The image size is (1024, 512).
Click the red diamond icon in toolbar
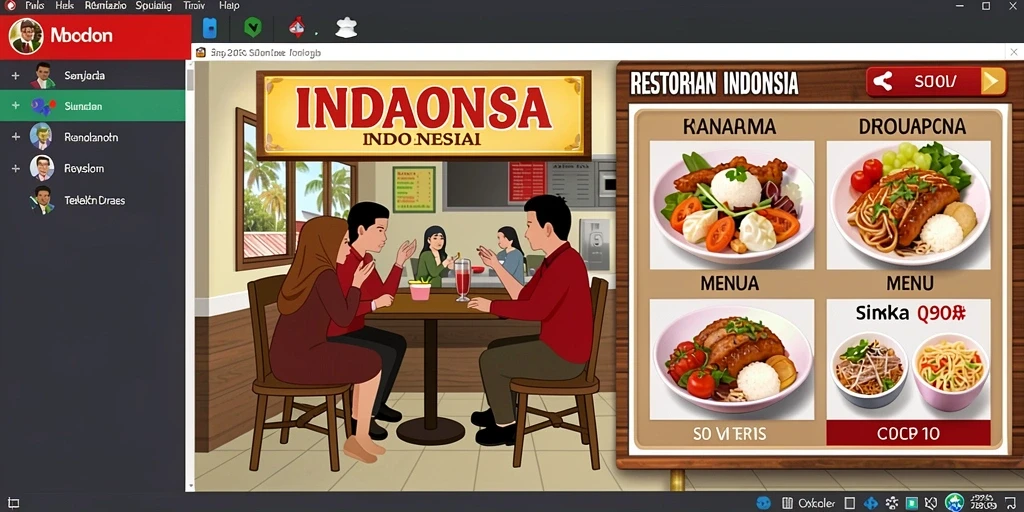pos(297,28)
